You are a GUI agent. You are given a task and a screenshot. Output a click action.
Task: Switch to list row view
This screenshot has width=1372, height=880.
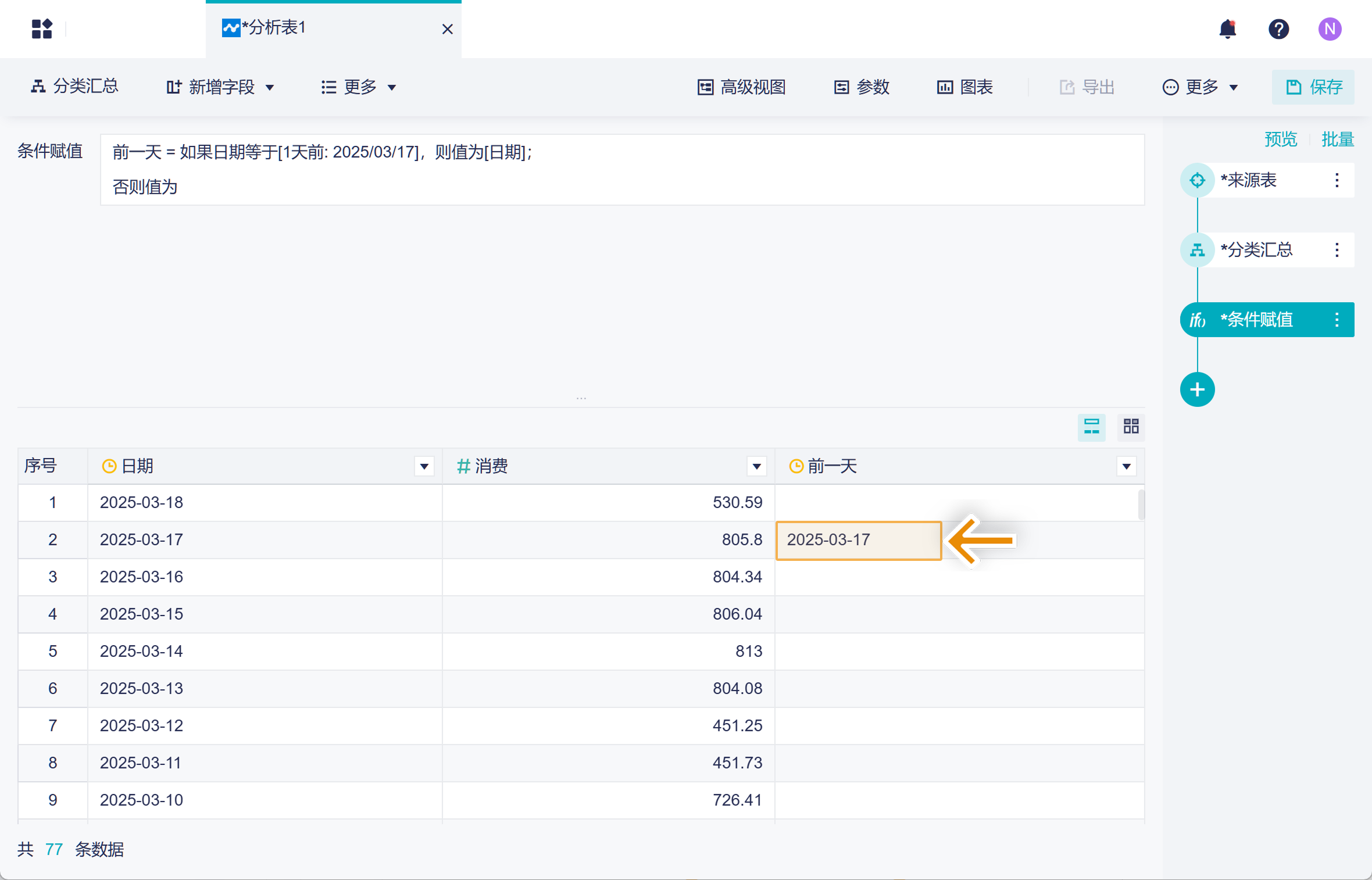[x=1091, y=427]
